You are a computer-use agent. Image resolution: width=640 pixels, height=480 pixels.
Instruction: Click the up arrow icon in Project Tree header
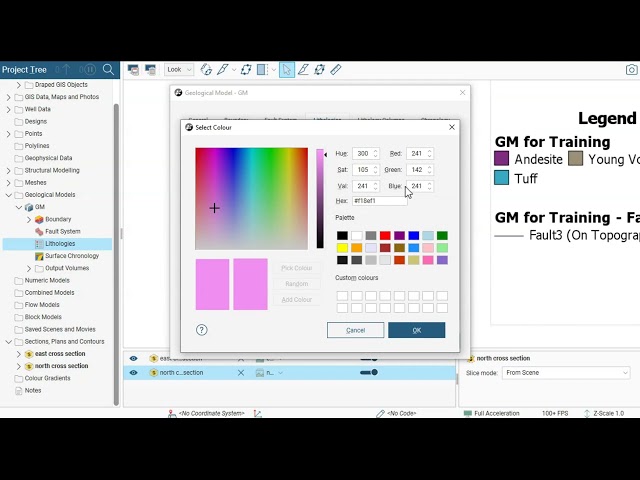tap(67, 69)
